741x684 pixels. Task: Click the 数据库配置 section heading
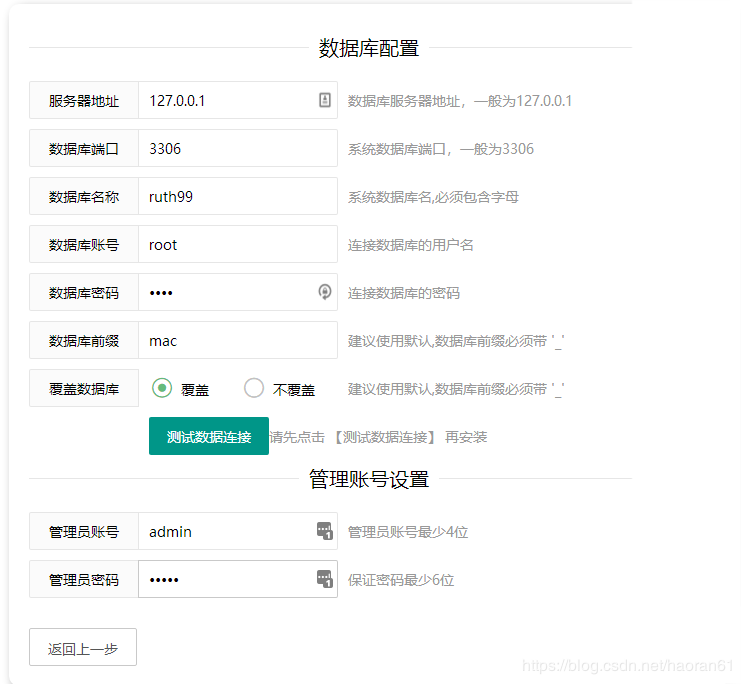[368, 48]
